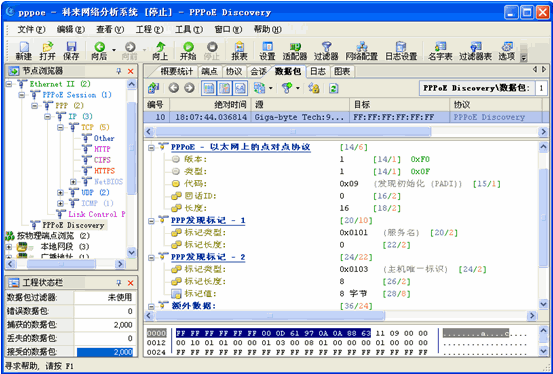553x374 pixels.
Task: Click the packet list horizontal scrollbar thumb
Action: click(x=293, y=132)
